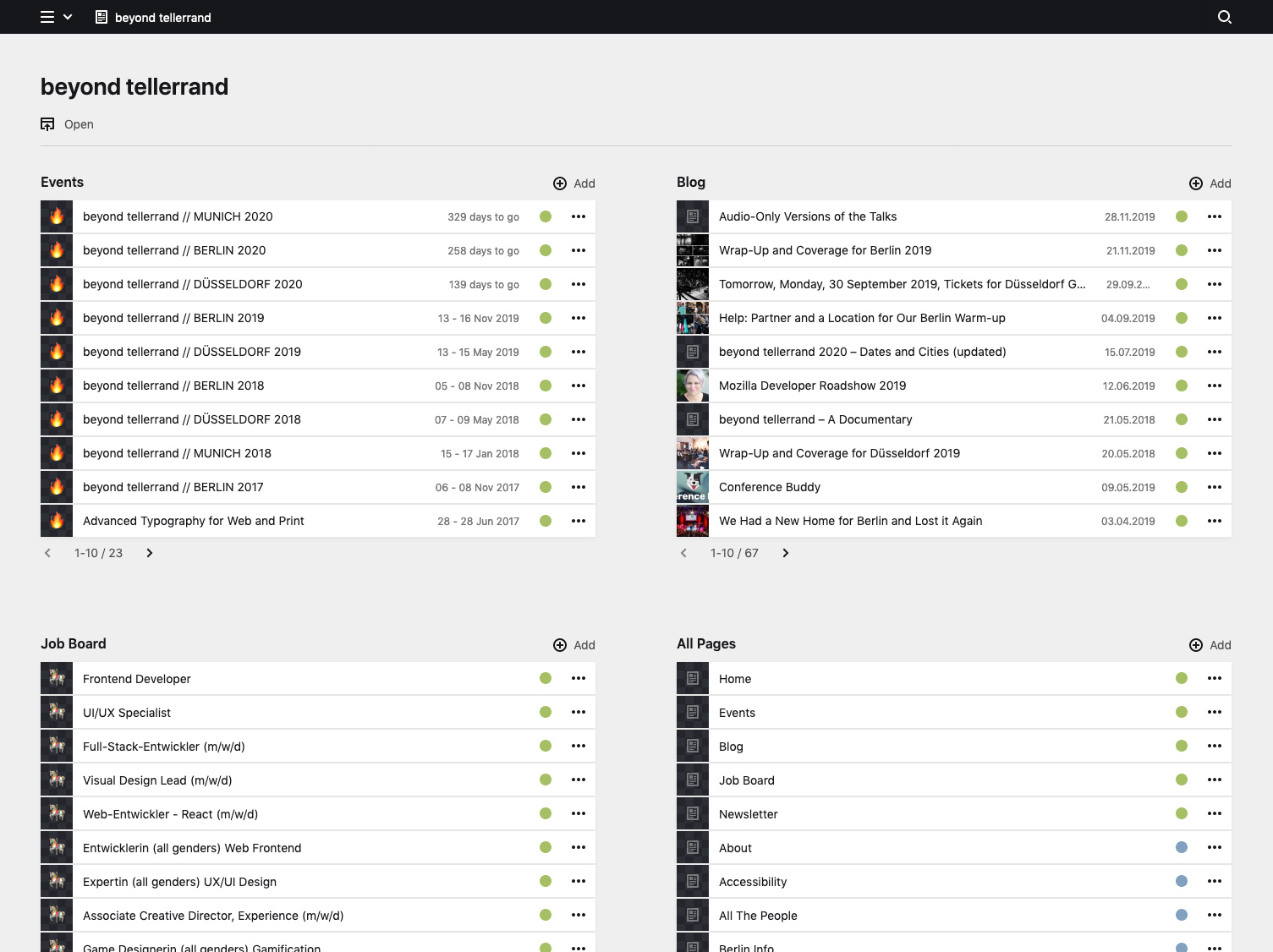
Task: Toggle the blue status dot of the 'About' page
Action: pos(1182,847)
